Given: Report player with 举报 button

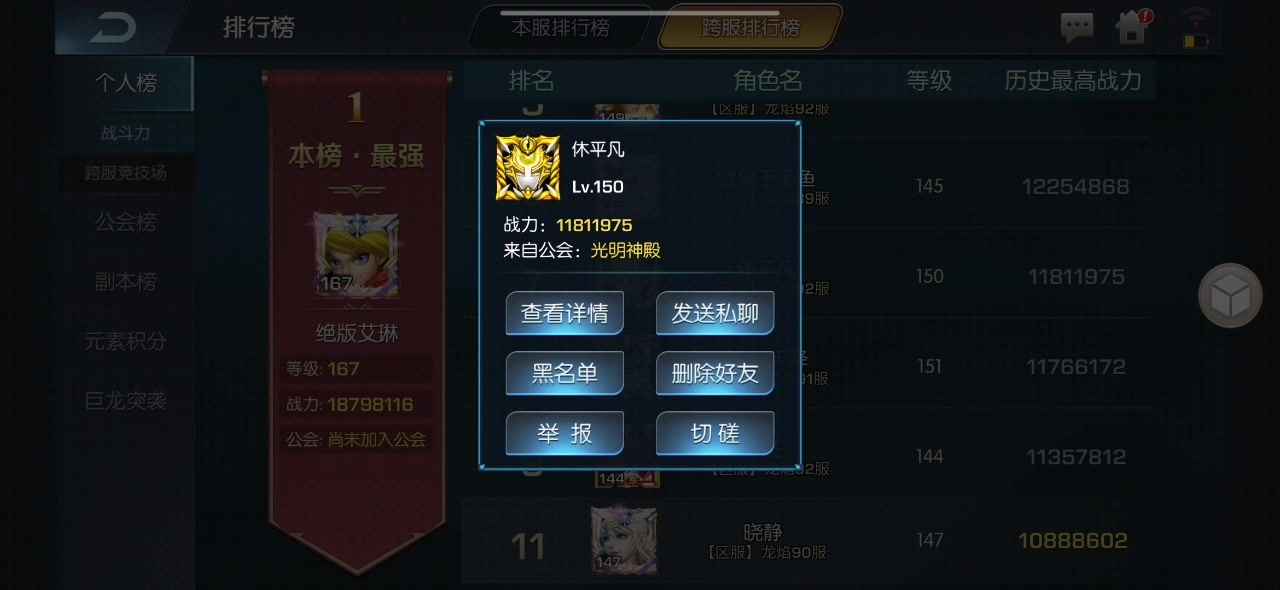Looking at the screenshot, I should point(565,433).
